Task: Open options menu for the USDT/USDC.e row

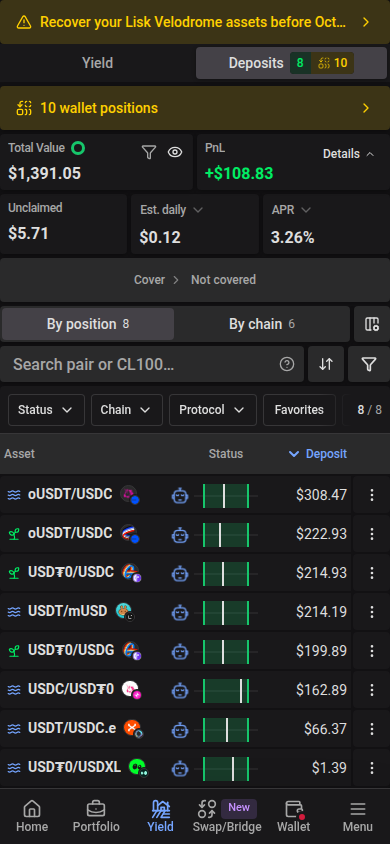Action: pos(371,729)
